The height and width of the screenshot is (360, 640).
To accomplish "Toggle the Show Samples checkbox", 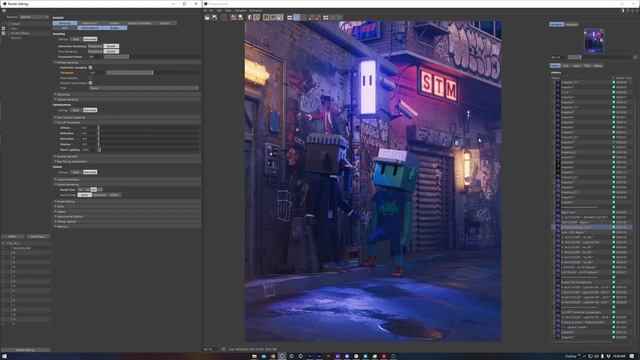I will coord(90,78).
